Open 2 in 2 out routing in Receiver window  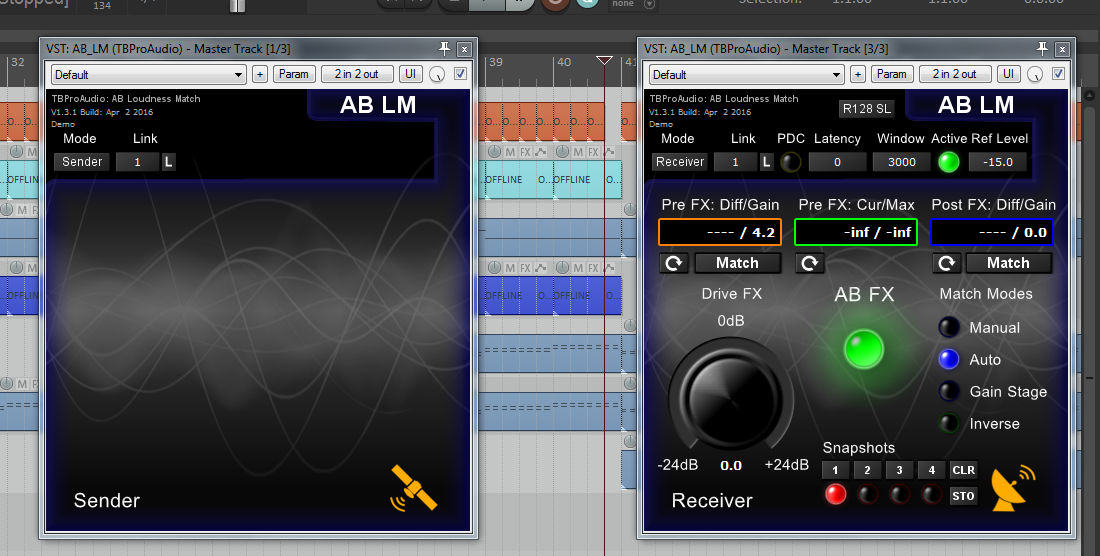(x=955, y=74)
